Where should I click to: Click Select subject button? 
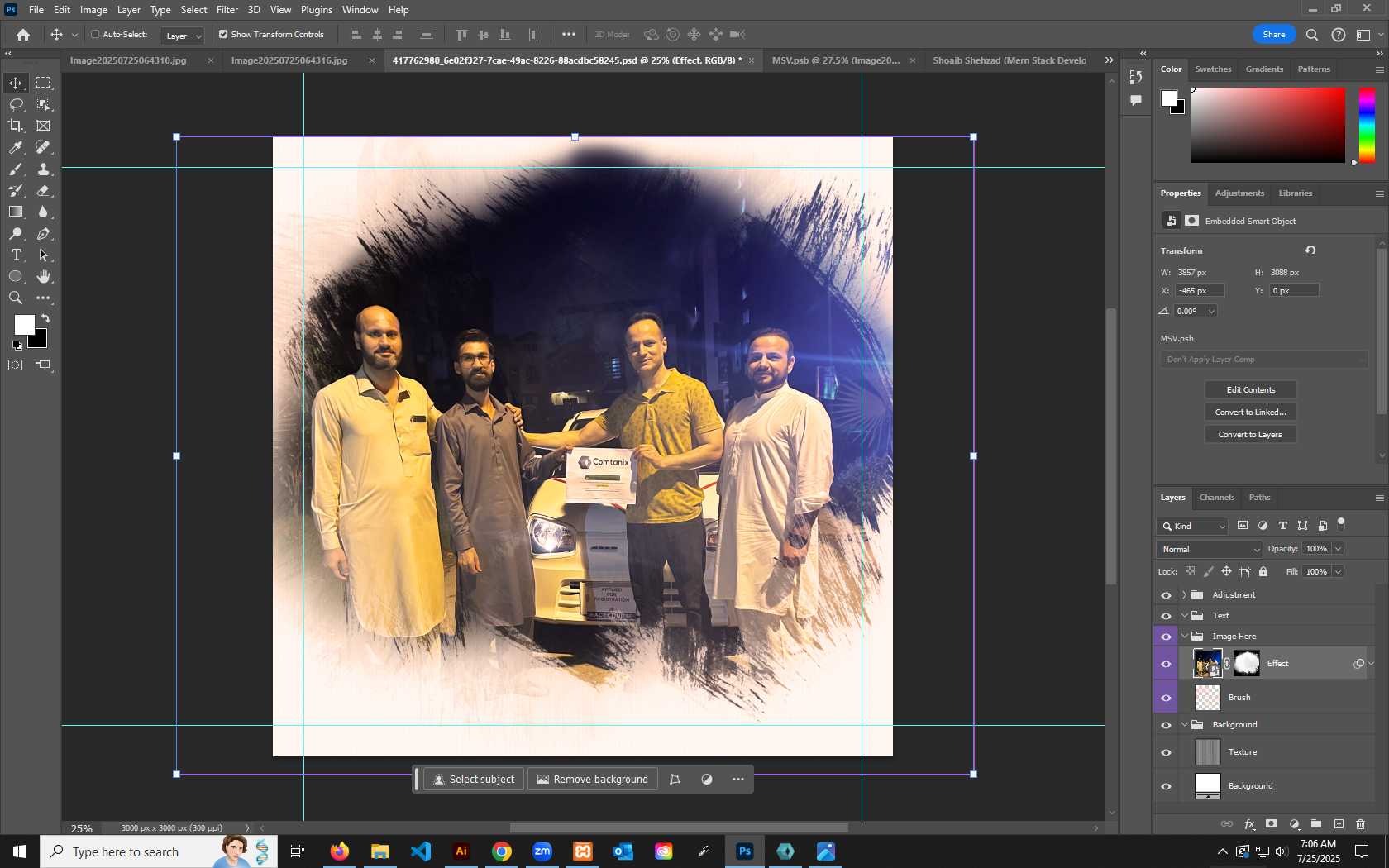tap(474, 780)
